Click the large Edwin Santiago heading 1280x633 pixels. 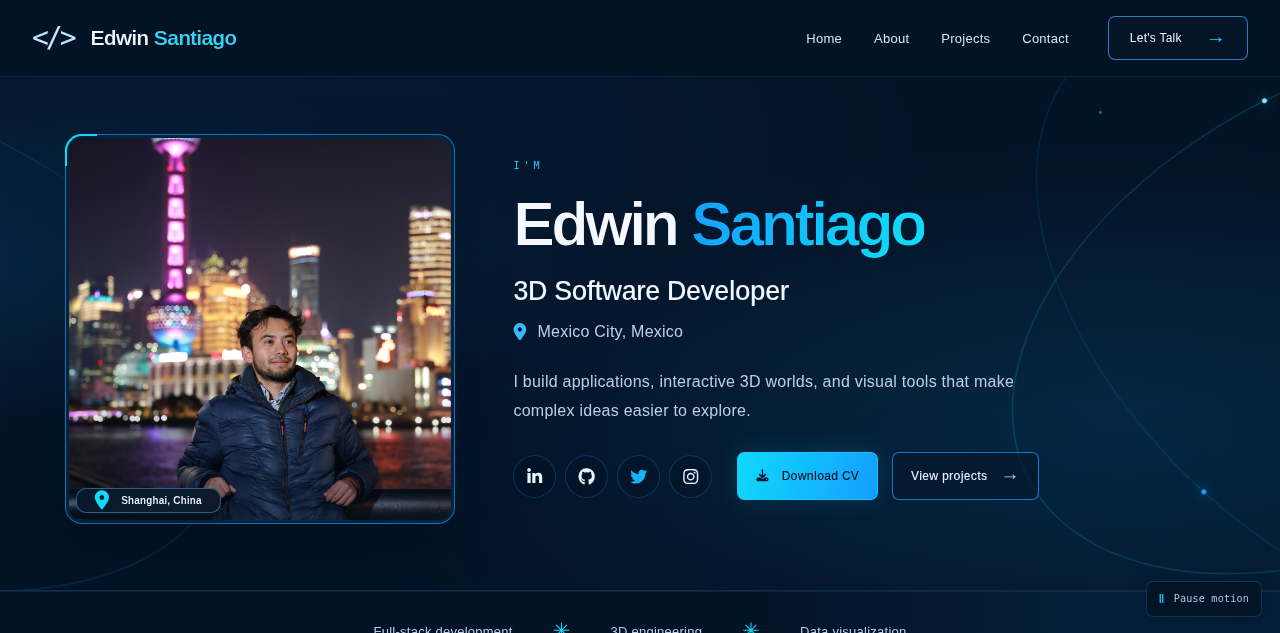(718, 225)
